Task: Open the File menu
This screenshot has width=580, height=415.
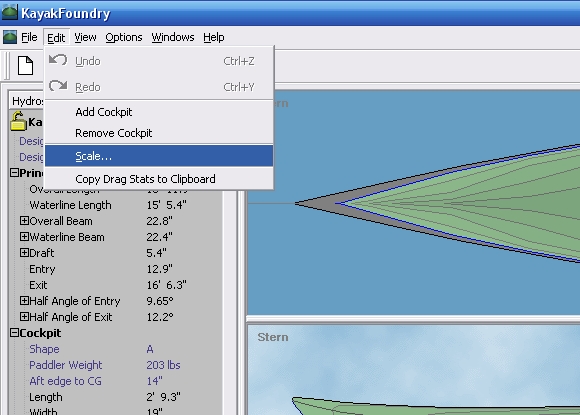Action: pos(29,37)
